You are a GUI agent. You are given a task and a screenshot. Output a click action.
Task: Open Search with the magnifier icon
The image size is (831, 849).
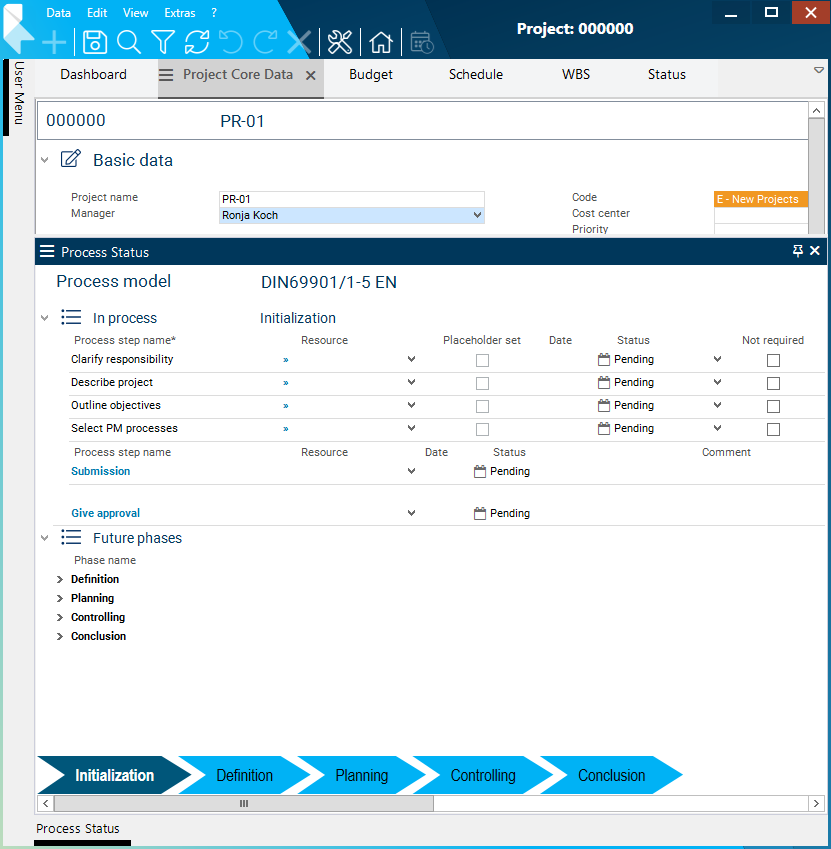coord(129,42)
